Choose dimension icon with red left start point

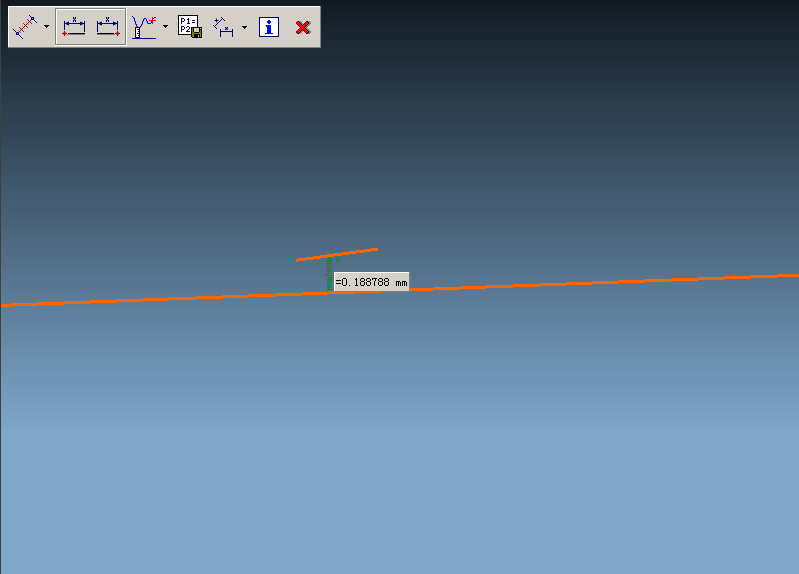click(74, 27)
